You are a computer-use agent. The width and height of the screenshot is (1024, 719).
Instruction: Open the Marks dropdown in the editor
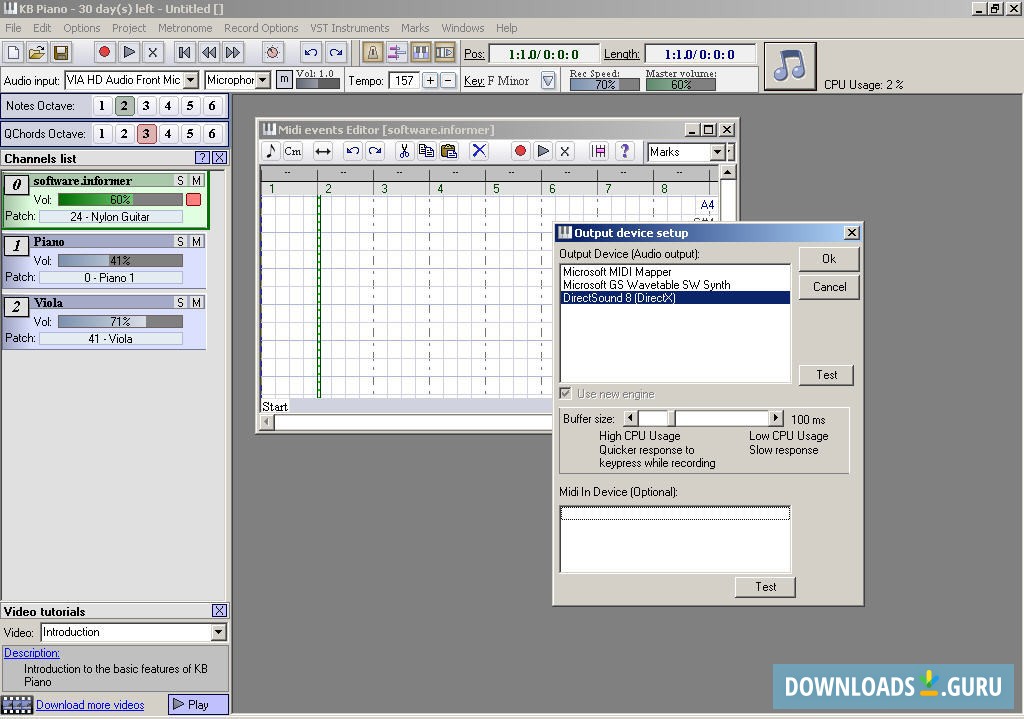point(717,152)
